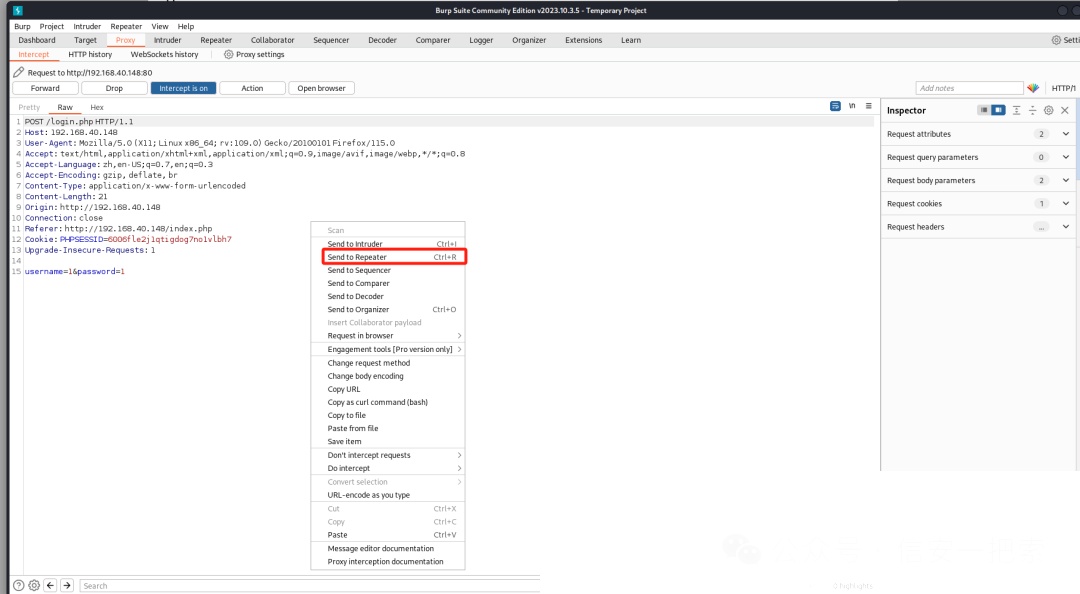Expand all Inspector sections

click(1017, 110)
